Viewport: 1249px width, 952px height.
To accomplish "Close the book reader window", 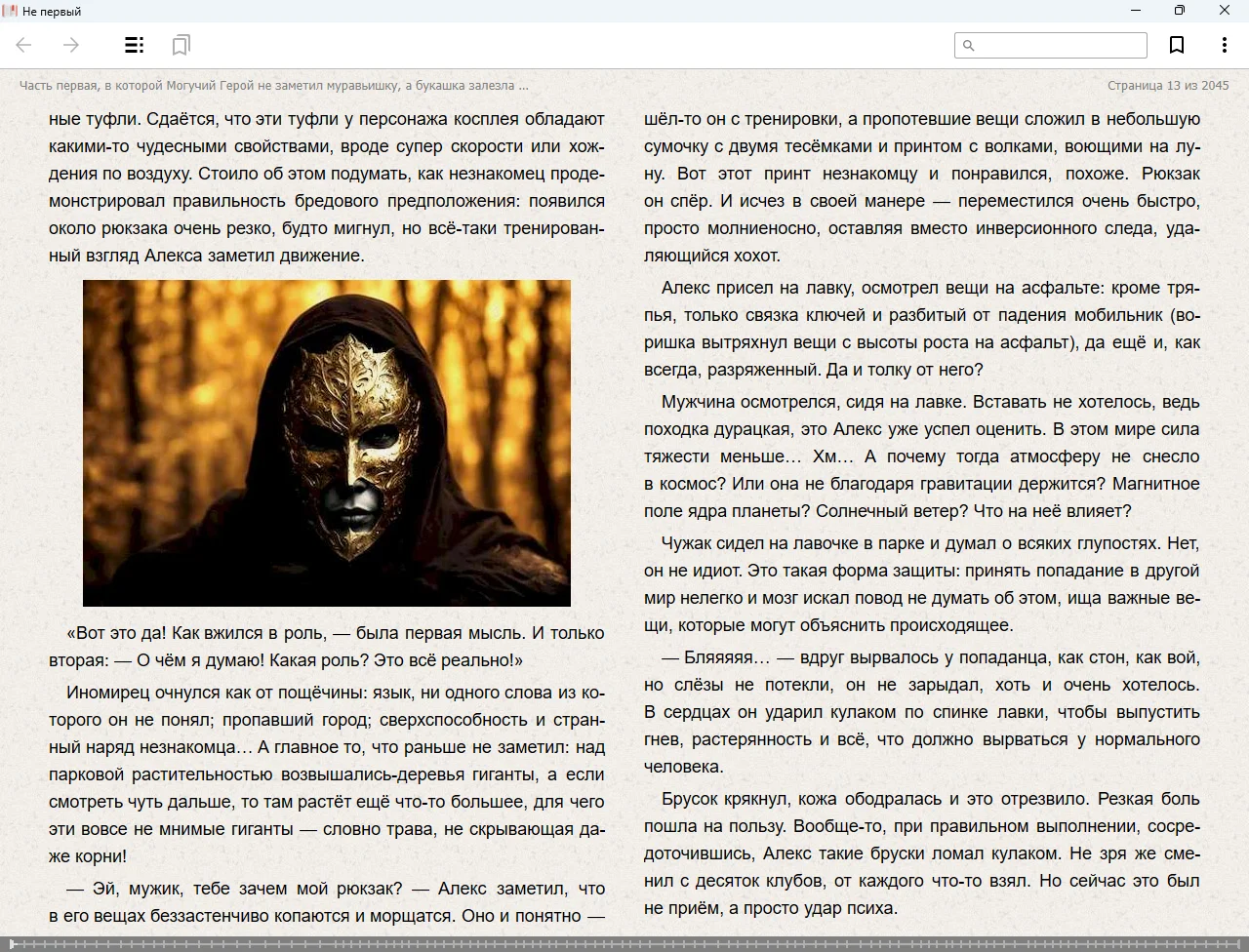I will 1225,11.
